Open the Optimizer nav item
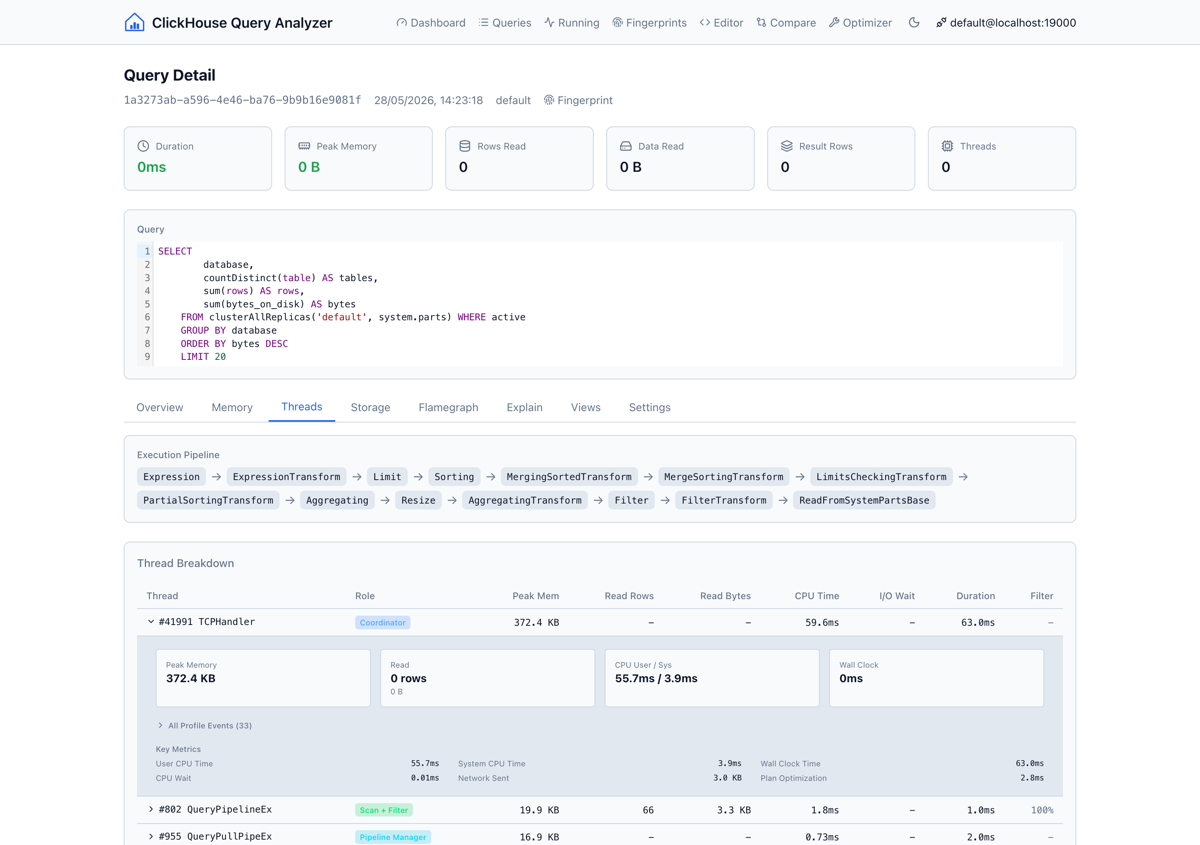 point(860,22)
